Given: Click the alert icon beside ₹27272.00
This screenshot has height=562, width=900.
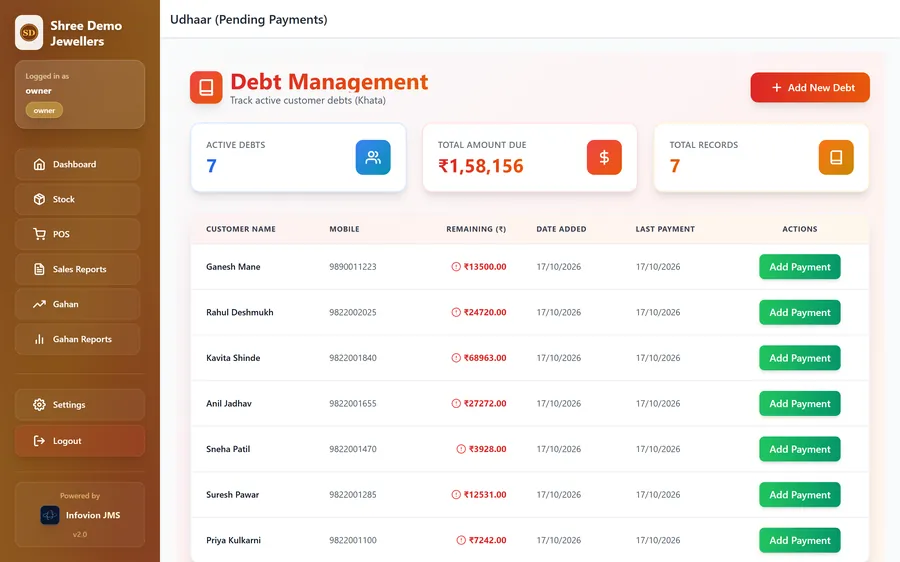Looking at the screenshot, I should 456,404.
